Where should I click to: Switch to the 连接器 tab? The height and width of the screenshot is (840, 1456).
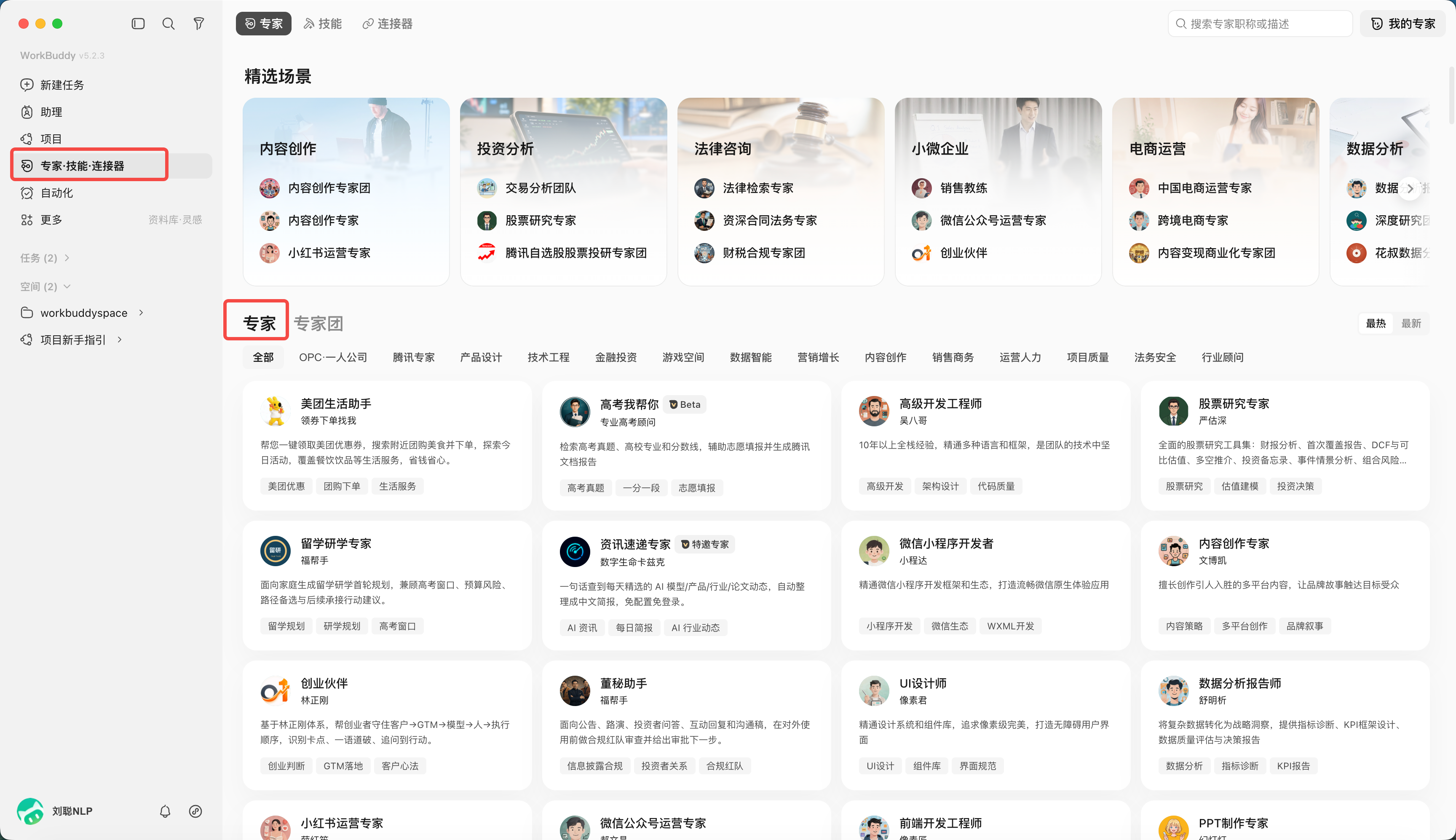pyautogui.click(x=387, y=24)
